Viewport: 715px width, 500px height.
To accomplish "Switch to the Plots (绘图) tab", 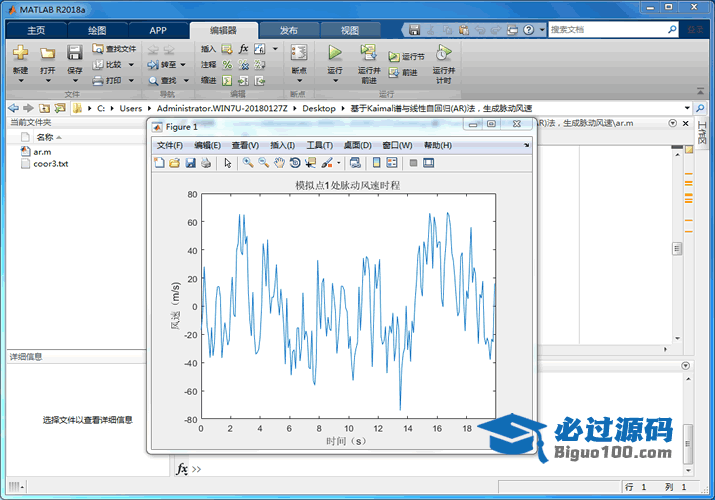I will [97, 30].
